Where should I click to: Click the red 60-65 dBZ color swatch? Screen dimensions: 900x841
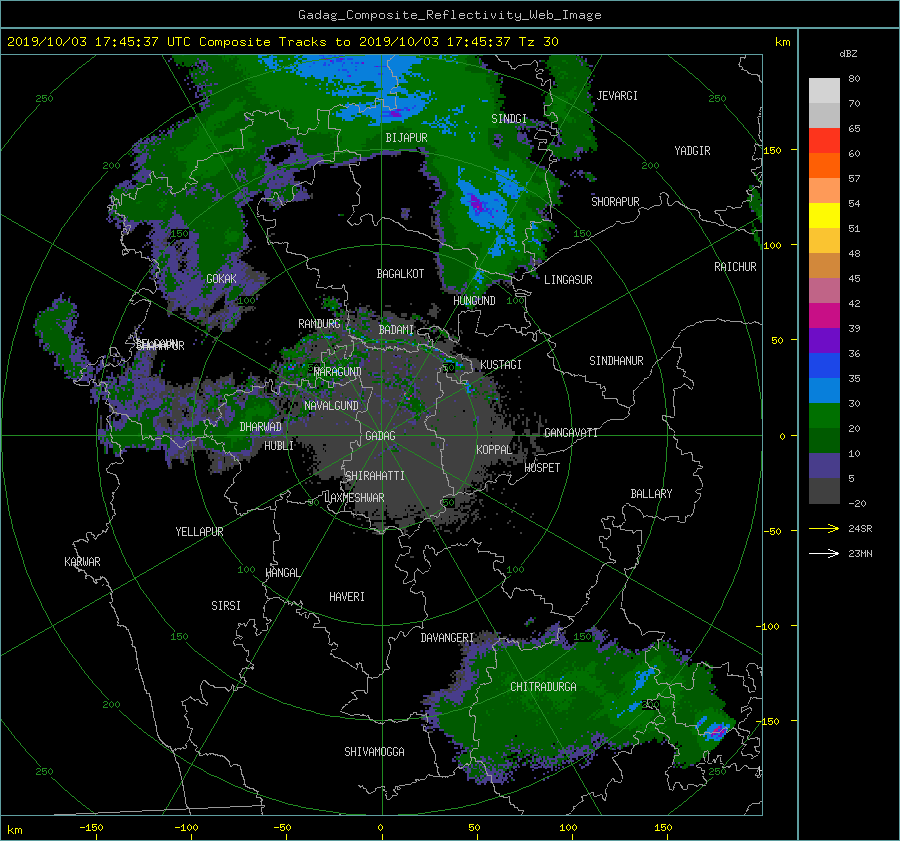[824, 140]
